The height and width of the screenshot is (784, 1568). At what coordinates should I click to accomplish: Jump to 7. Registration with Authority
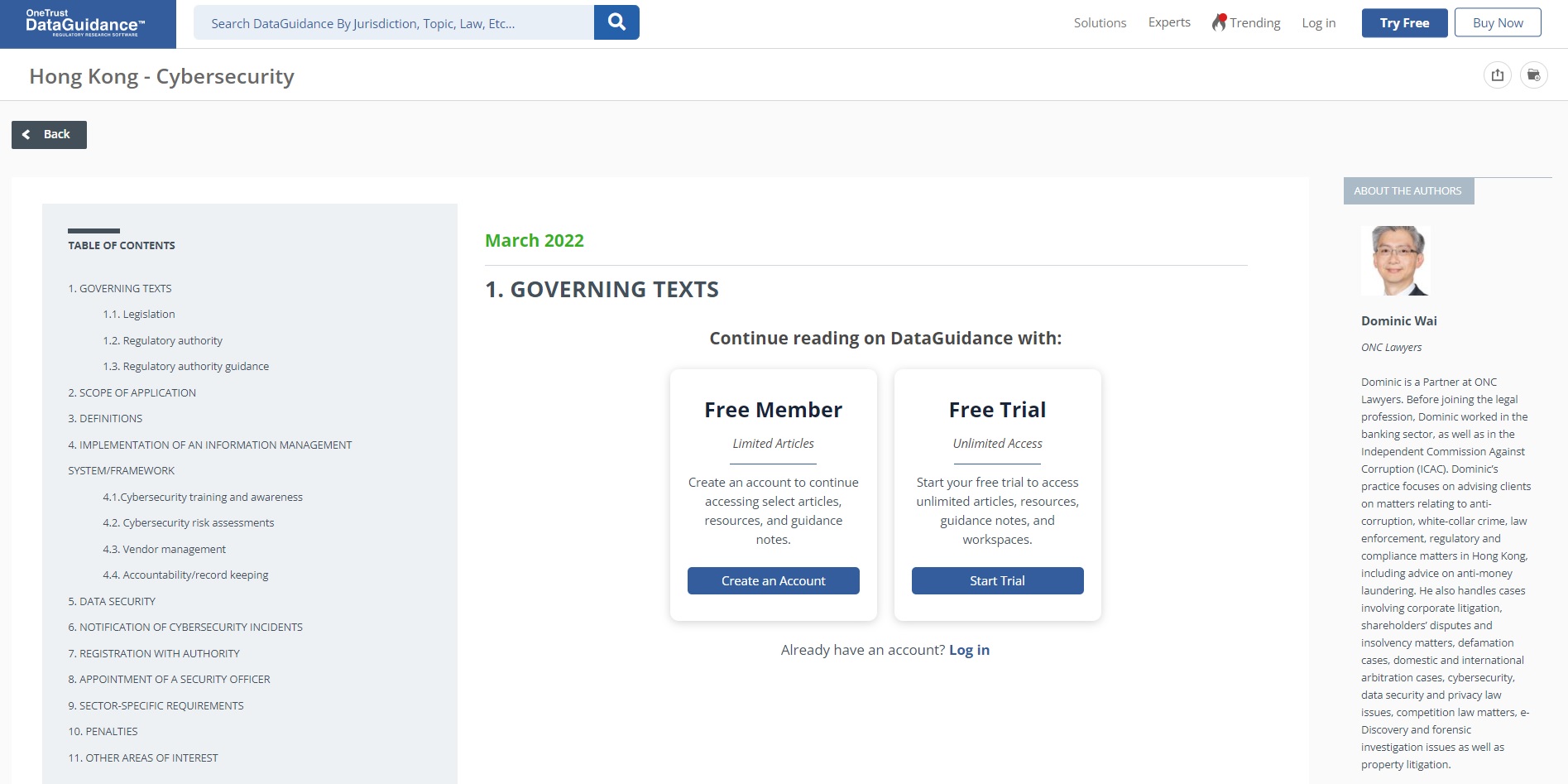pos(154,653)
